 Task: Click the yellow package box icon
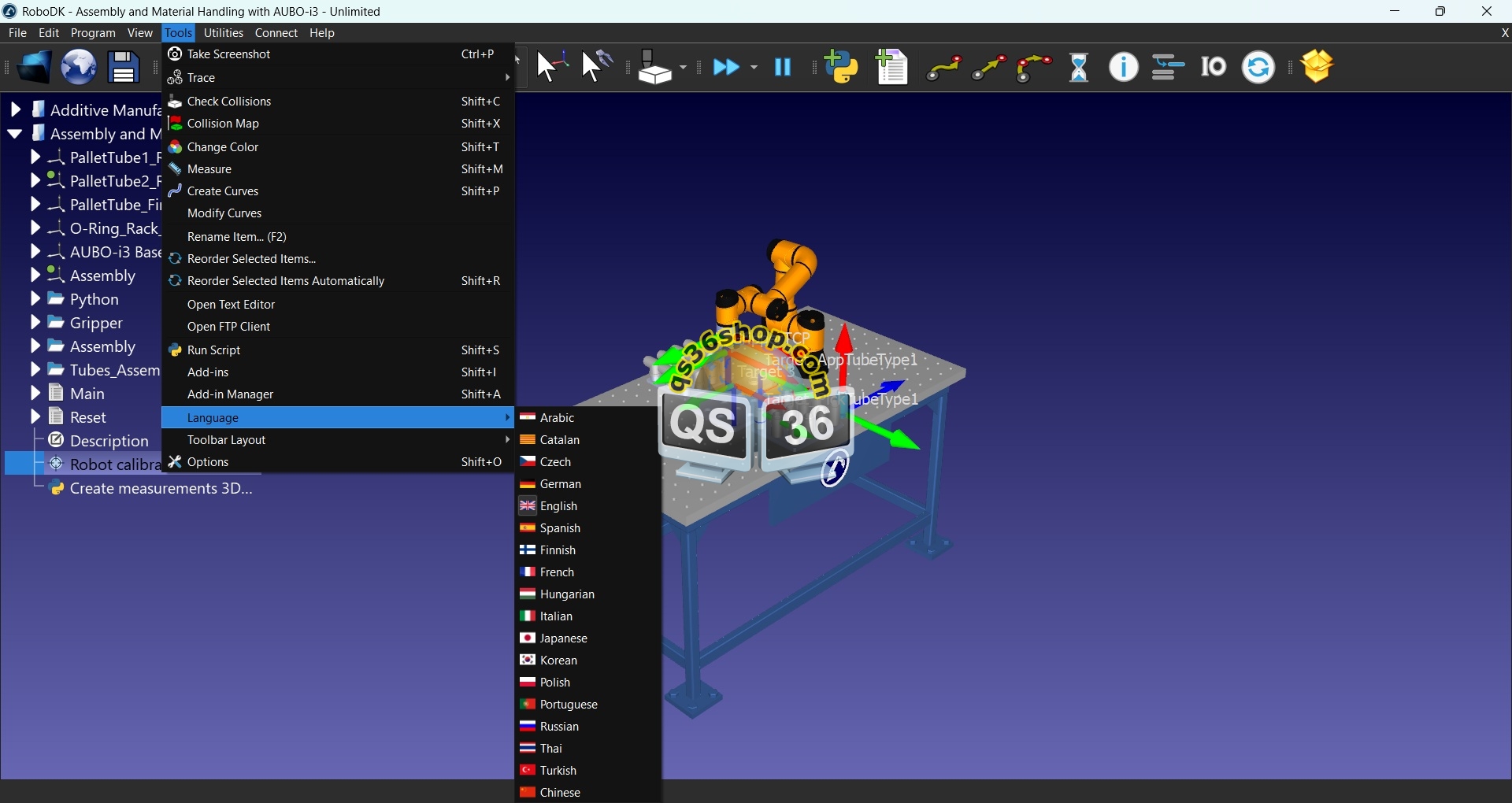click(x=1320, y=68)
